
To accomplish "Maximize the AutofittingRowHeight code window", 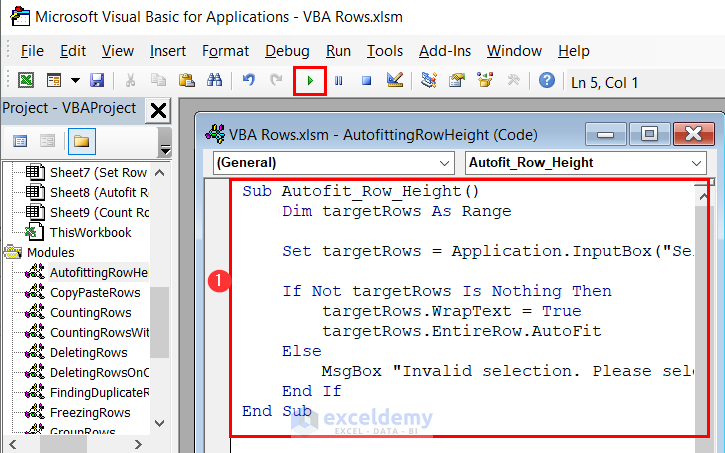I will click(x=649, y=135).
